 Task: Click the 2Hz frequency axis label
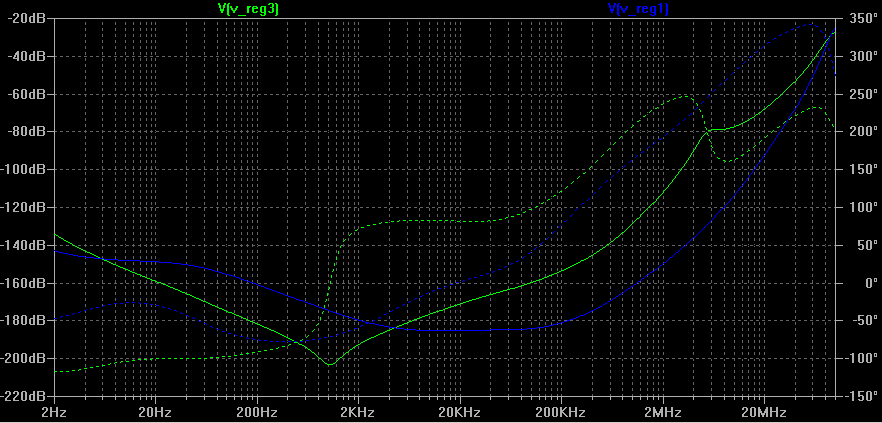point(55,413)
